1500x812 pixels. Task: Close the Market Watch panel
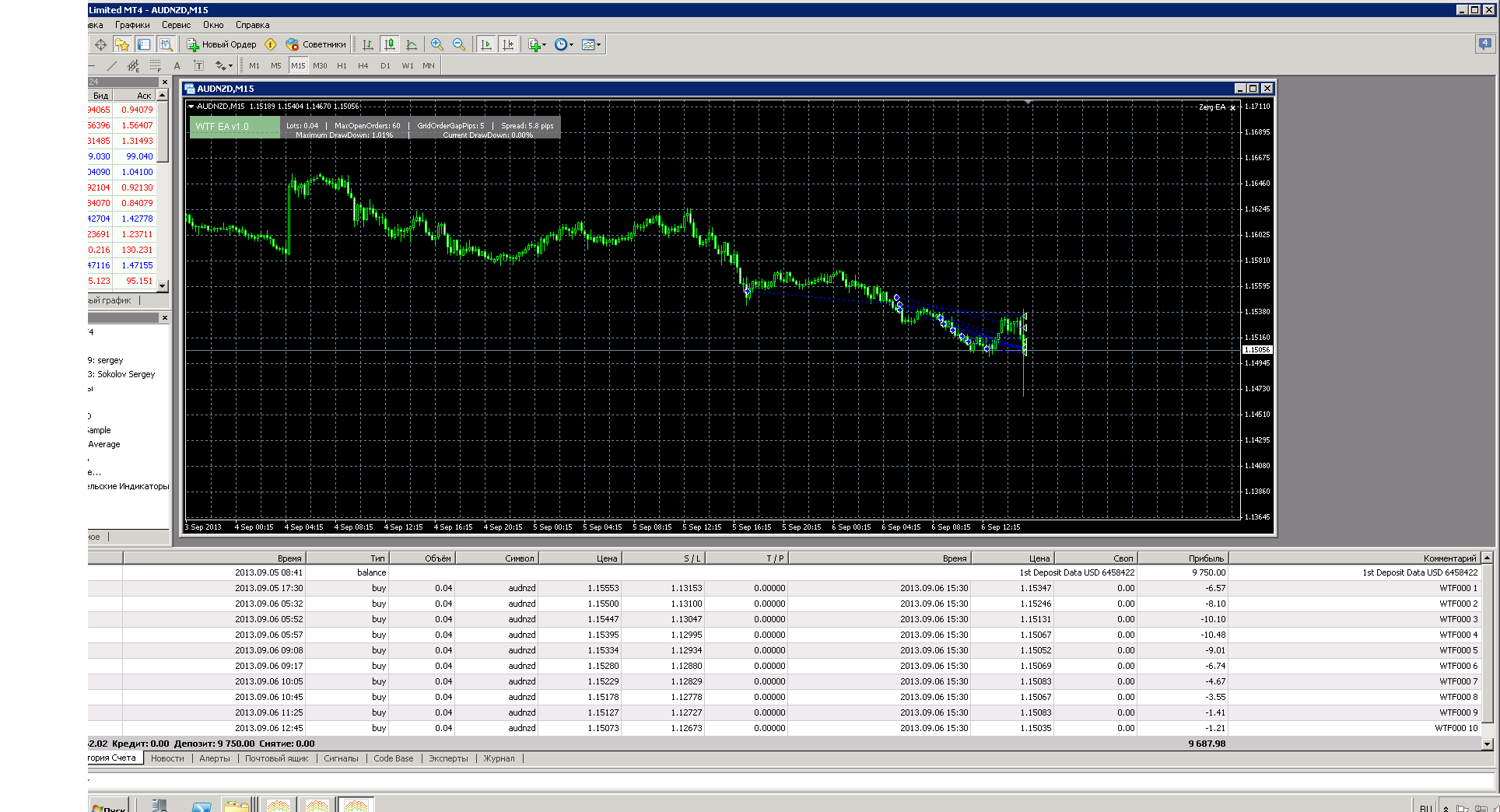[x=164, y=82]
